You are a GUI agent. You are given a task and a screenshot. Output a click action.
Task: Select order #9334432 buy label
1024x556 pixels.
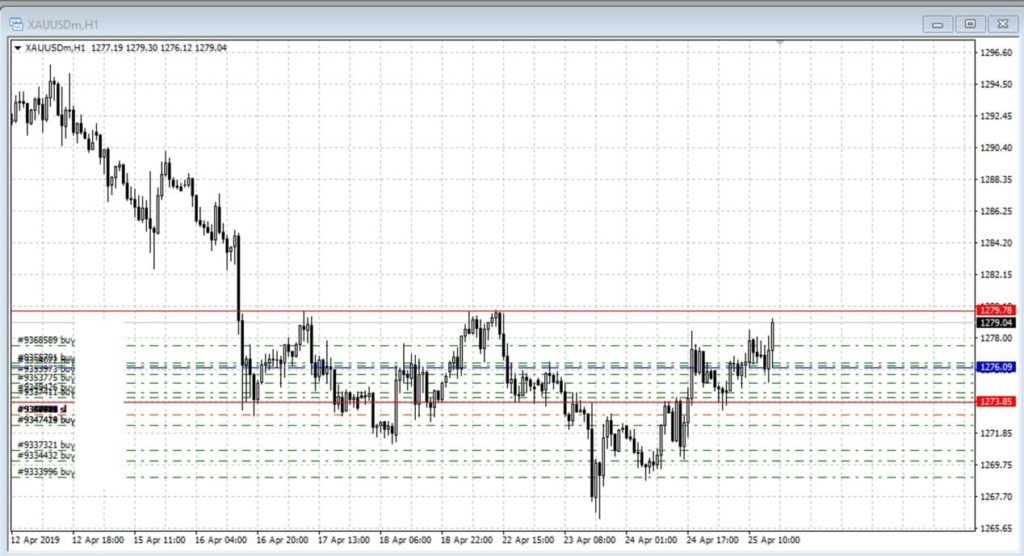click(46, 456)
